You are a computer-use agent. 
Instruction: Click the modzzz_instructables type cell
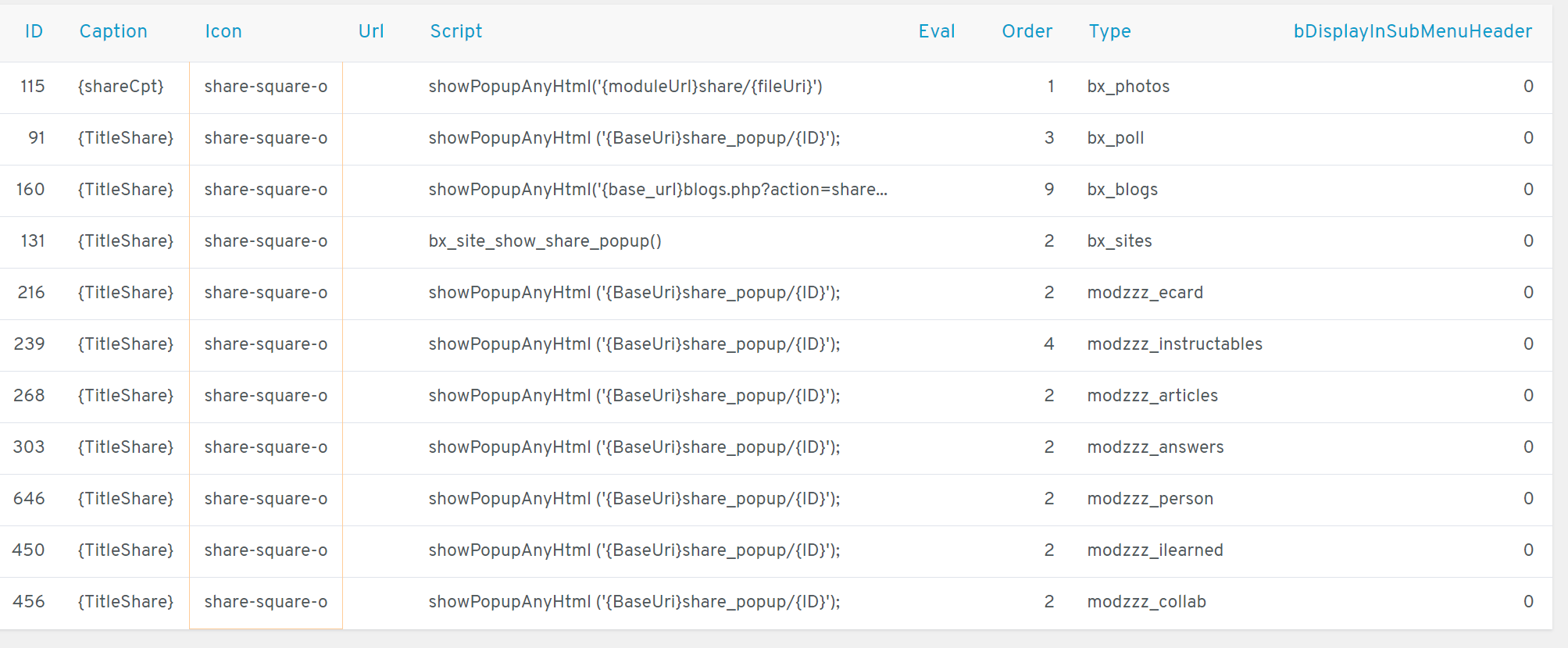tap(1174, 344)
